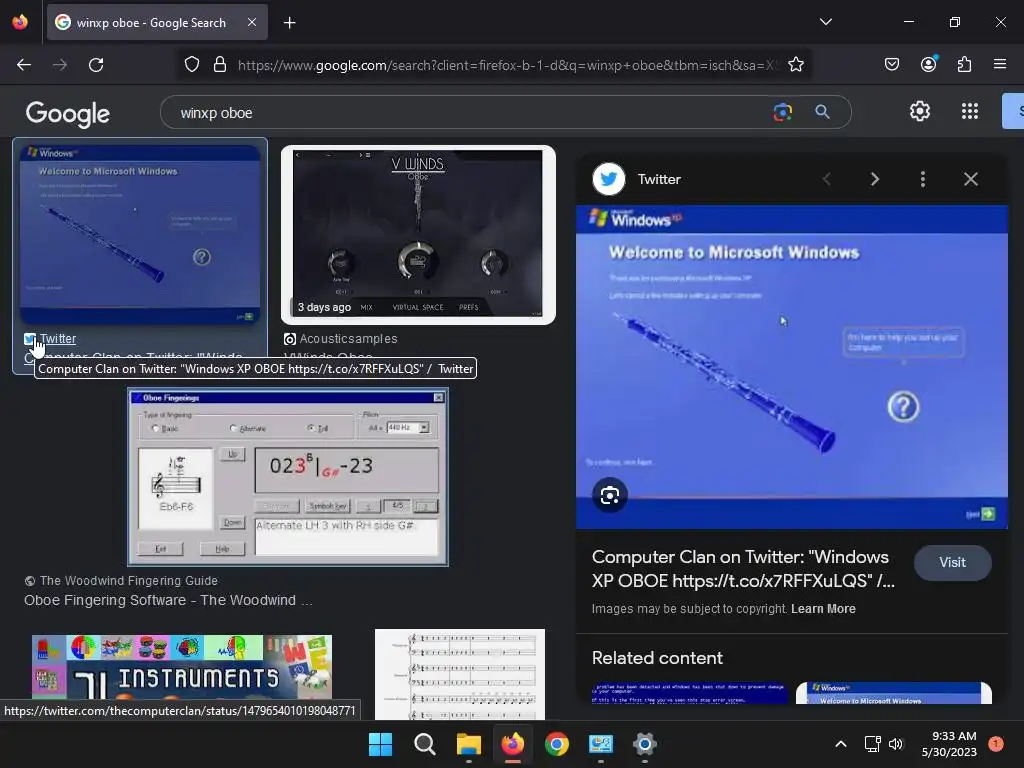Click the address bar URL

pos(507,65)
